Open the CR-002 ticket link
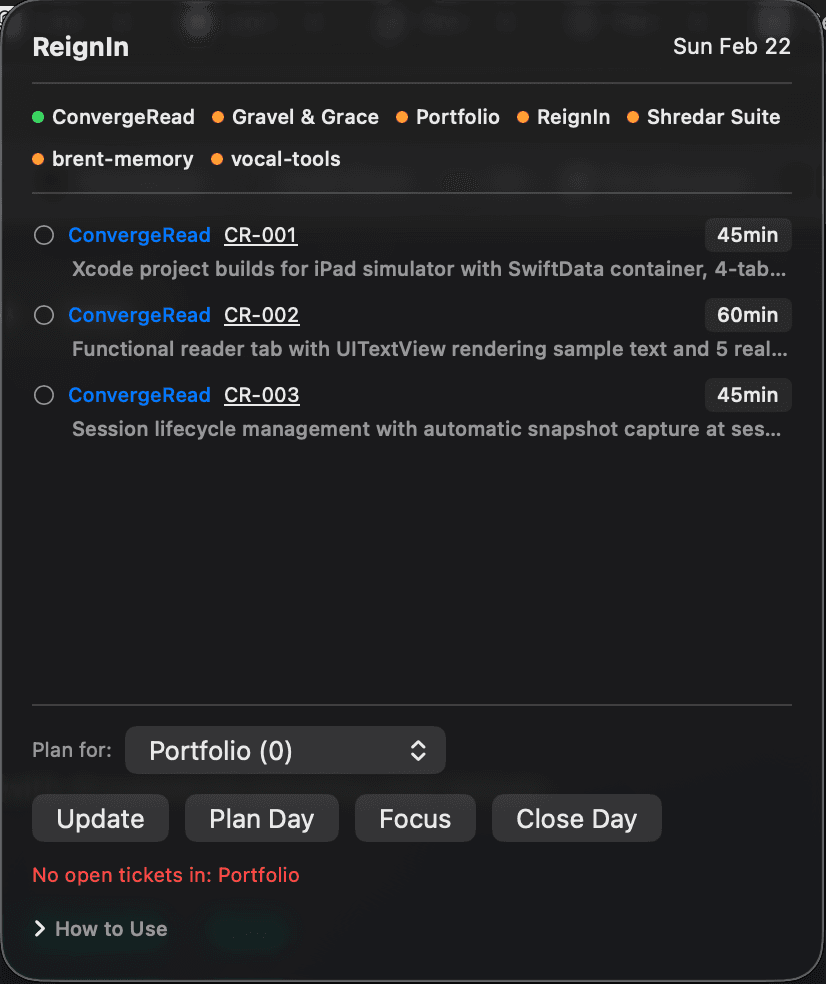Image resolution: width=826 pixels, height=984 pixels. pos(261,315)
